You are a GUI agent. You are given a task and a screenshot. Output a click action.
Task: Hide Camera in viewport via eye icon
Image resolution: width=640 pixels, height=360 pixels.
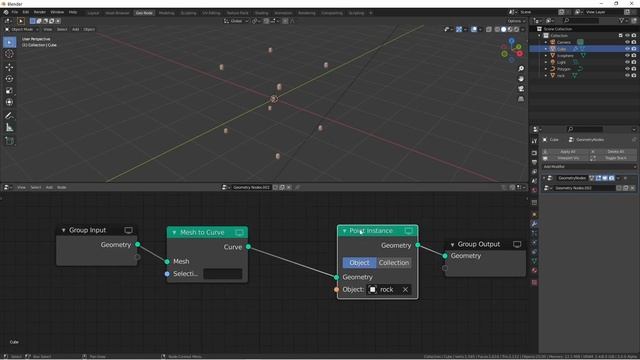627,42
